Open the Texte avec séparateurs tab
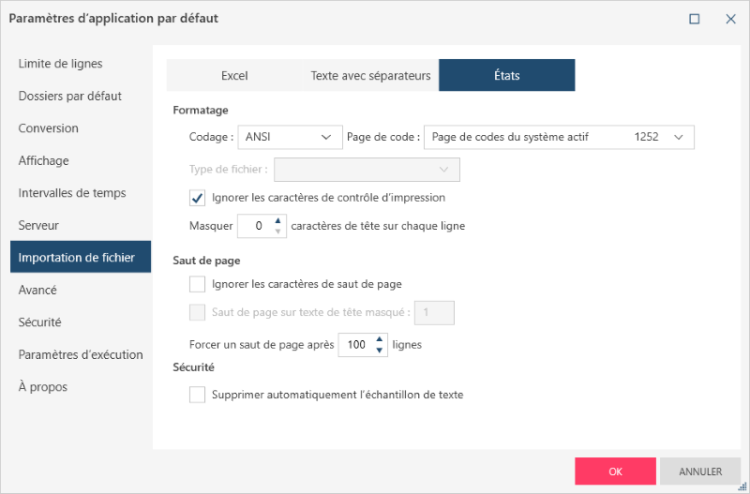This screenshot has height=494, width=750. 370,75
